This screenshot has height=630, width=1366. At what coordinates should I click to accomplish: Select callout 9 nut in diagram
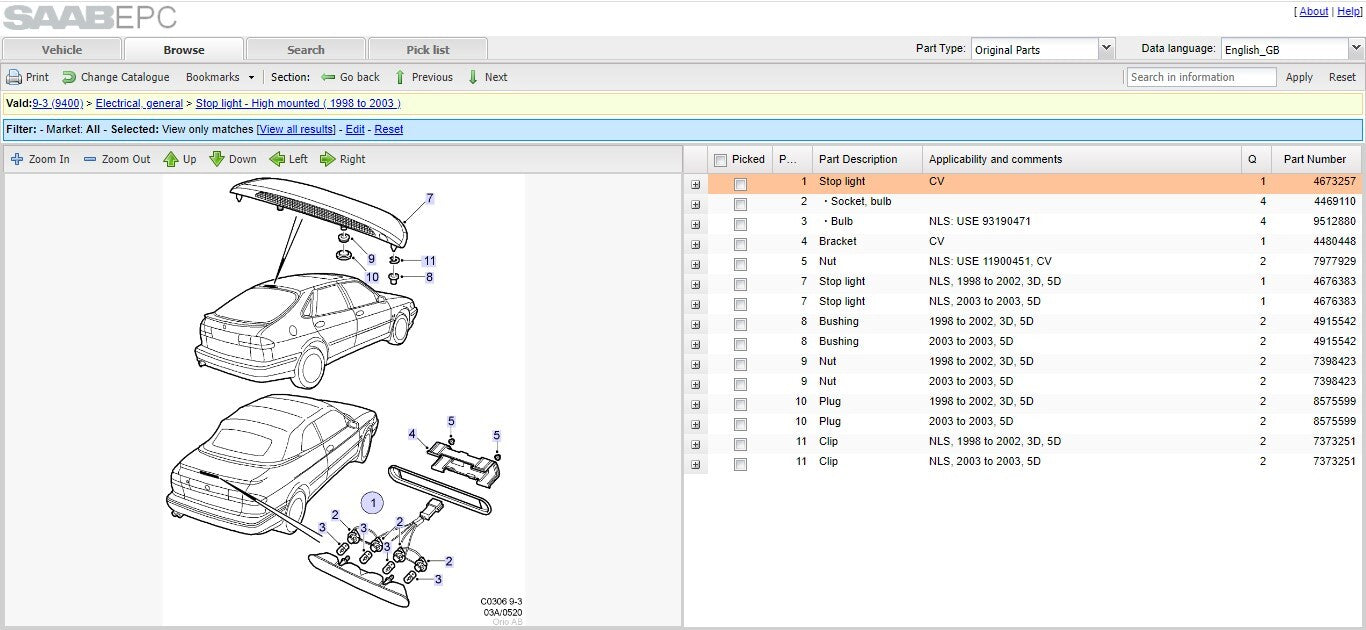[x=371, y=259]
